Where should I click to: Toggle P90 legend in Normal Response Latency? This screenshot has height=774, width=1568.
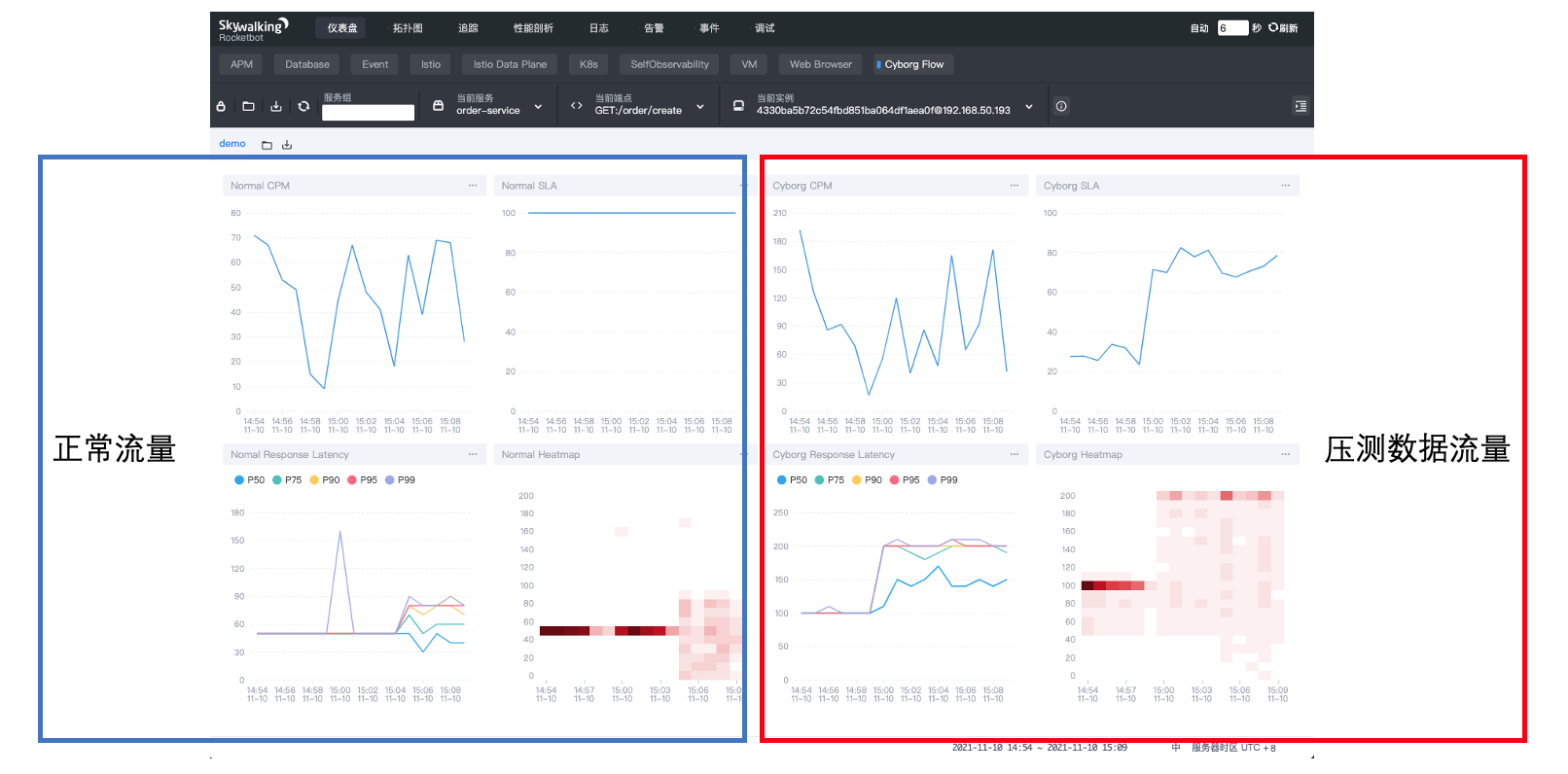tap(325, 479)
